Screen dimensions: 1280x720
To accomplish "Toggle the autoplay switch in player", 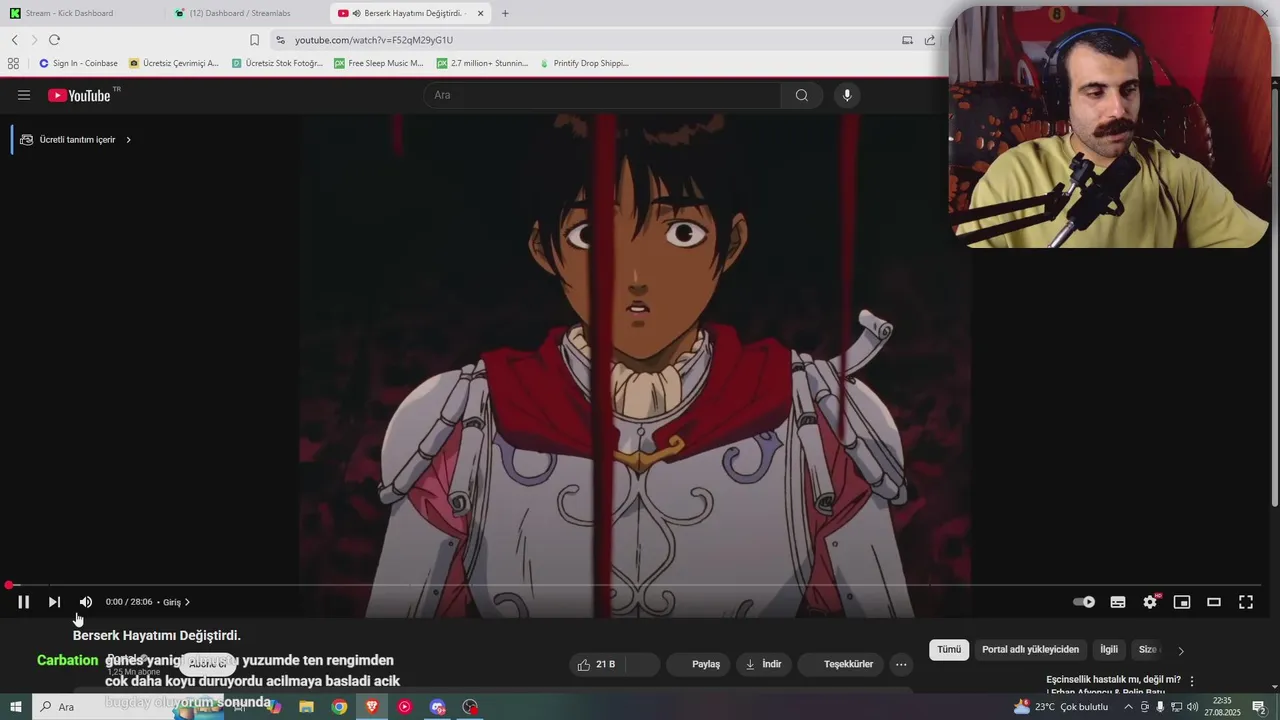I will tap(1084, 602).
